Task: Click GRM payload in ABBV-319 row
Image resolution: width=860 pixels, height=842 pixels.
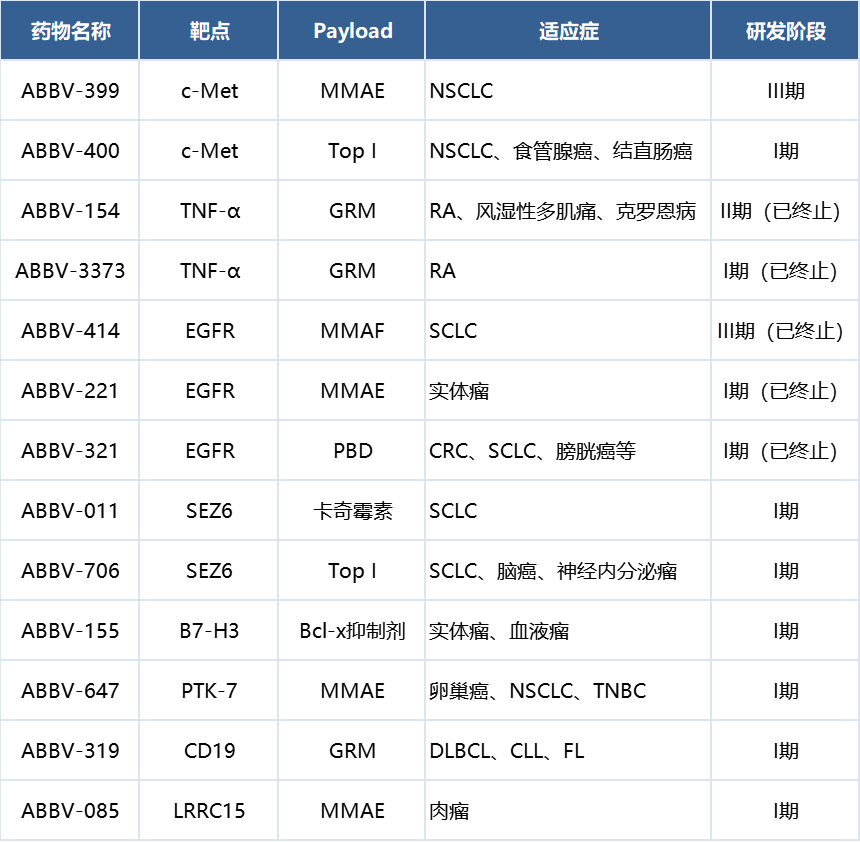Action: (352, 750)
